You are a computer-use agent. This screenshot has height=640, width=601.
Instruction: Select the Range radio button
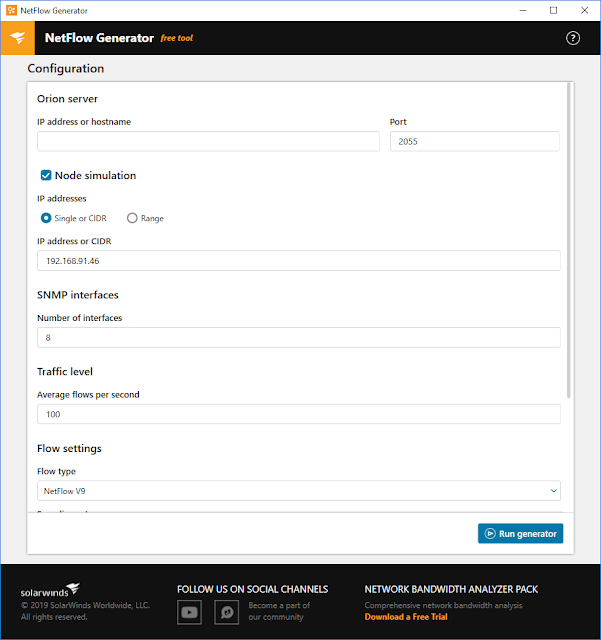coord(132,218)
